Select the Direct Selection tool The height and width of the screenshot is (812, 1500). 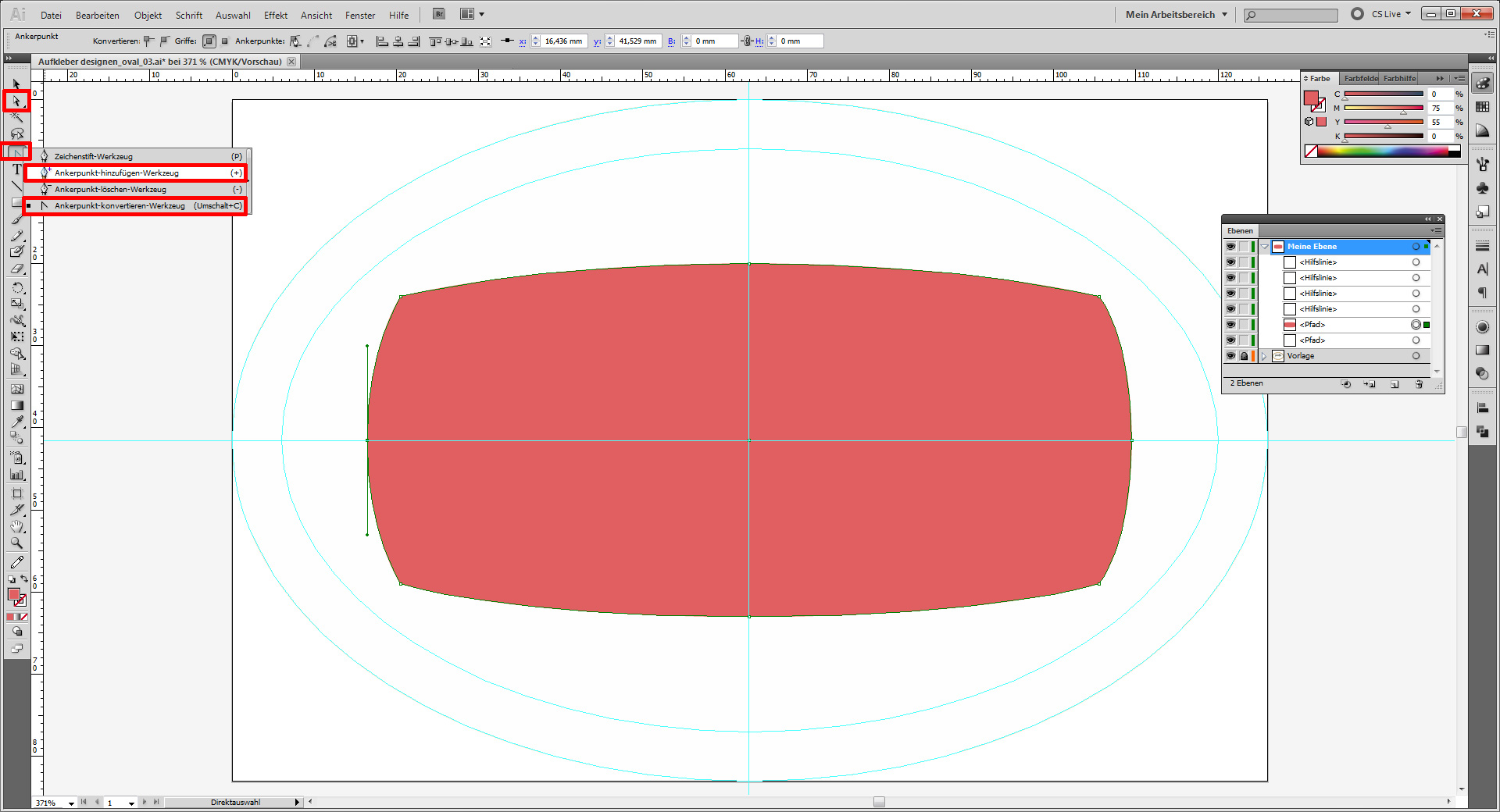[x=16, y=101]
